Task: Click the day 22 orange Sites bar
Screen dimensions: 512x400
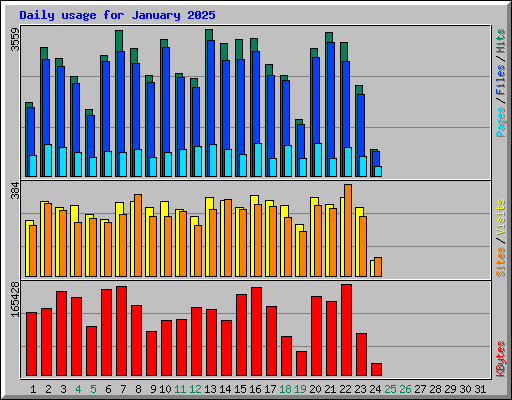Action: coord(348,230)
